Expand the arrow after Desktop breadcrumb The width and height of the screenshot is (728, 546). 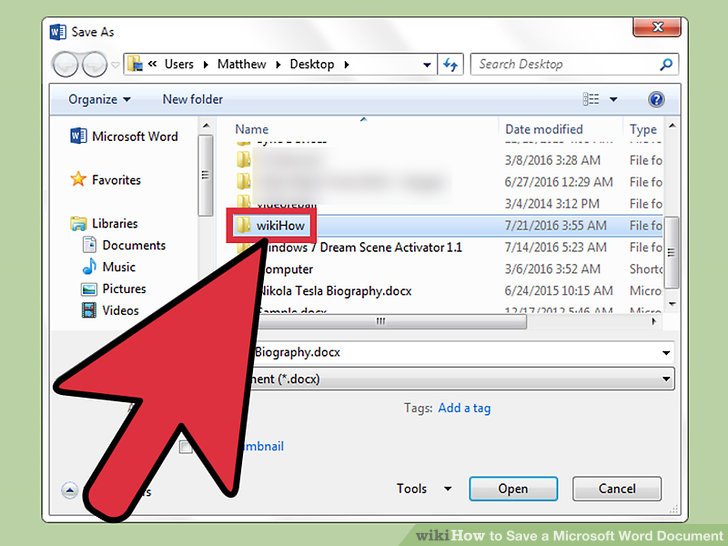point(346,65)
